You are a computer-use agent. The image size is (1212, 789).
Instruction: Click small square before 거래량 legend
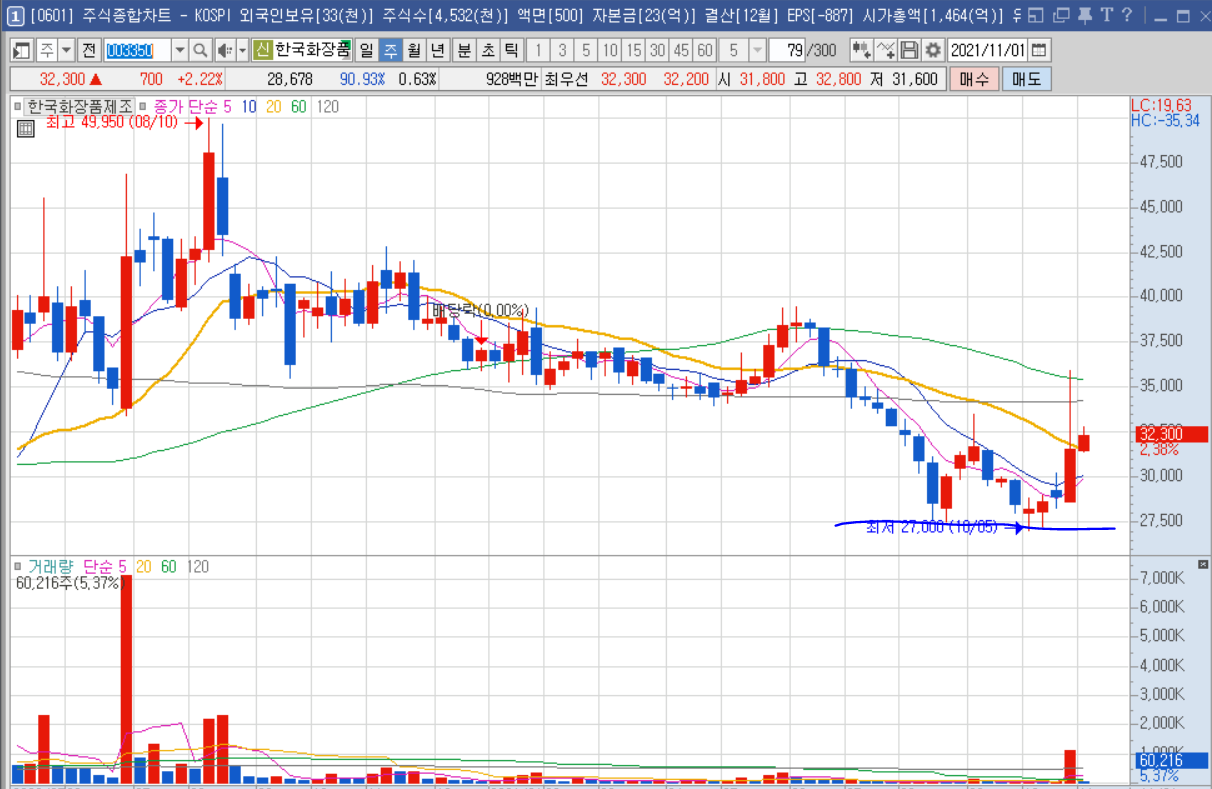[18, 567]
